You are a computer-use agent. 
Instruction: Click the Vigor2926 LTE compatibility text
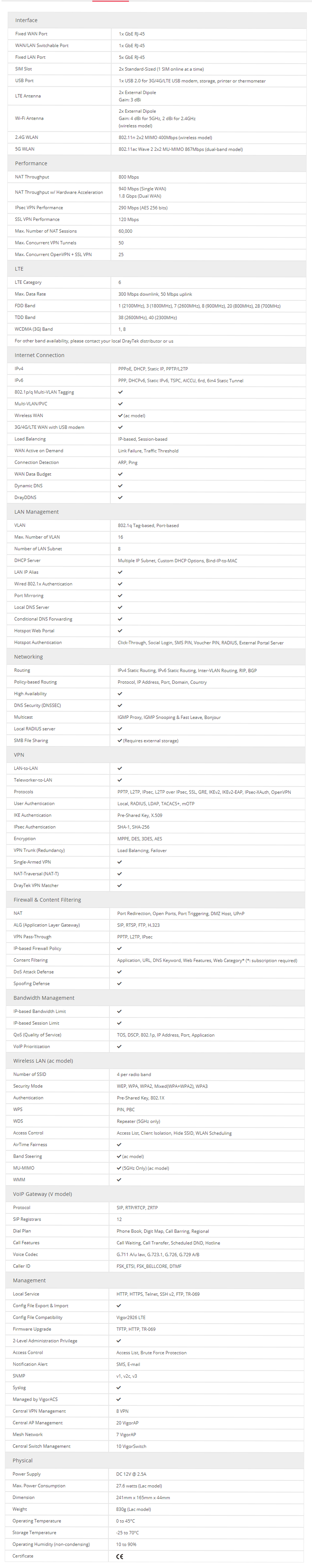pyautogui.click(x=131, y=1317)
